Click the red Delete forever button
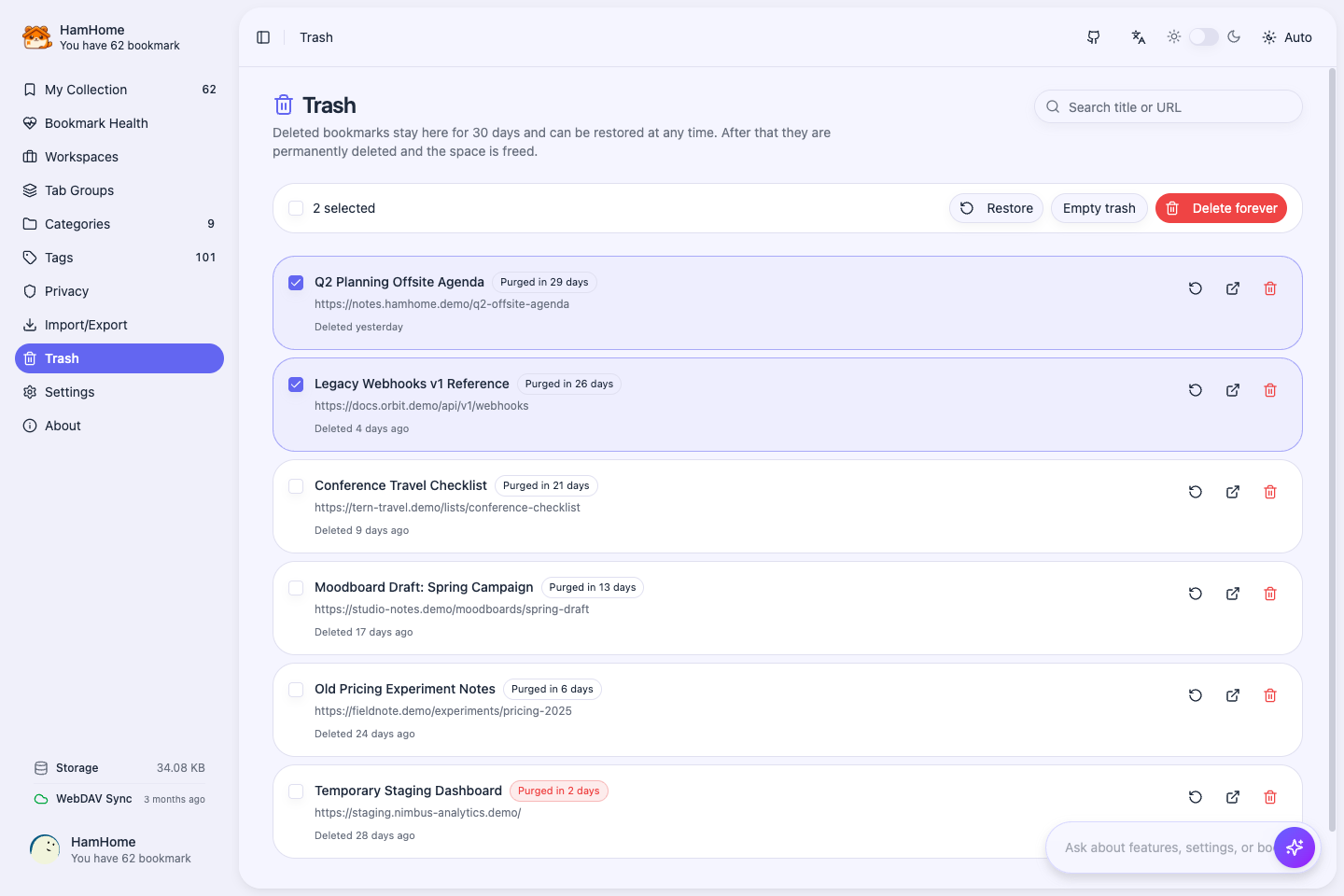The image size is (1344, 896). tap(1221, 208)
